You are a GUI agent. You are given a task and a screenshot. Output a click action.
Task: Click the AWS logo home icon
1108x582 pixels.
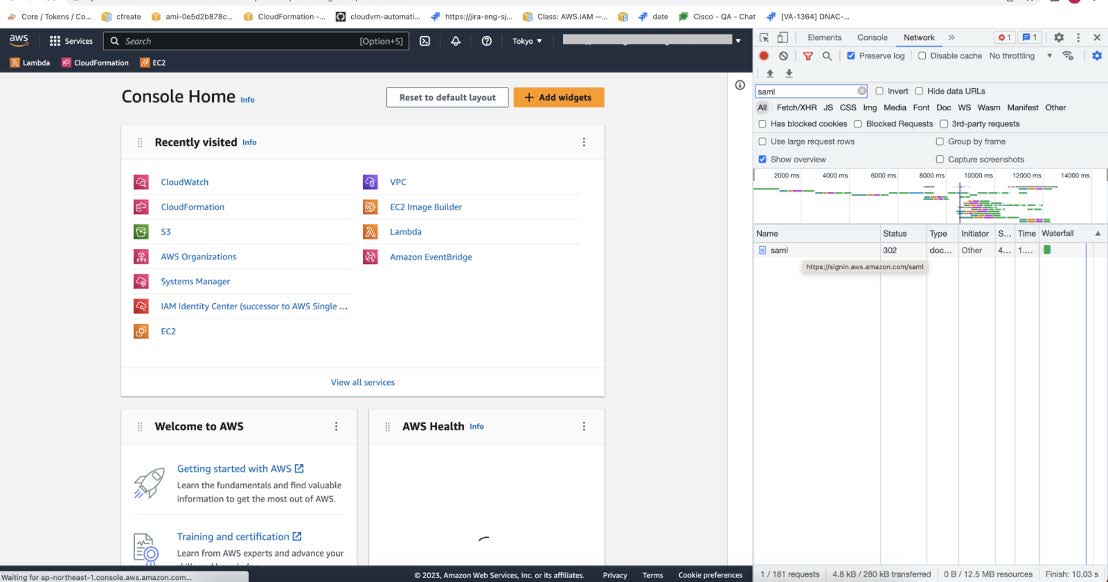click(18, 40)
